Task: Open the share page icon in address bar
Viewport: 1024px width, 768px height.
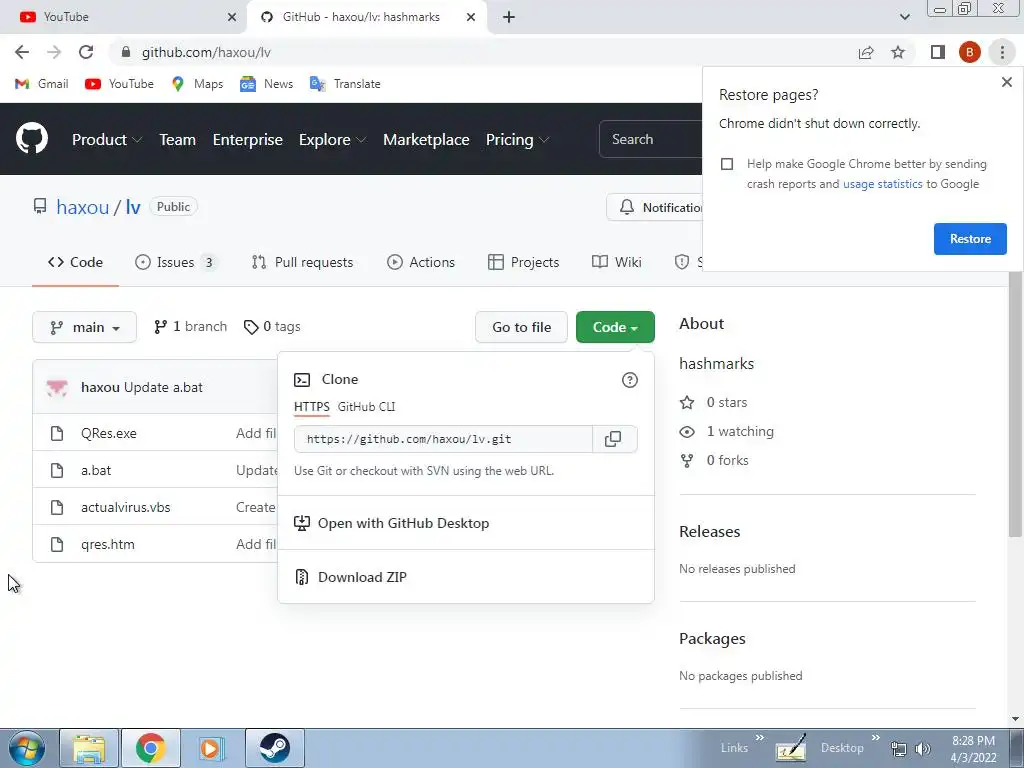Action: click(866, 52)
